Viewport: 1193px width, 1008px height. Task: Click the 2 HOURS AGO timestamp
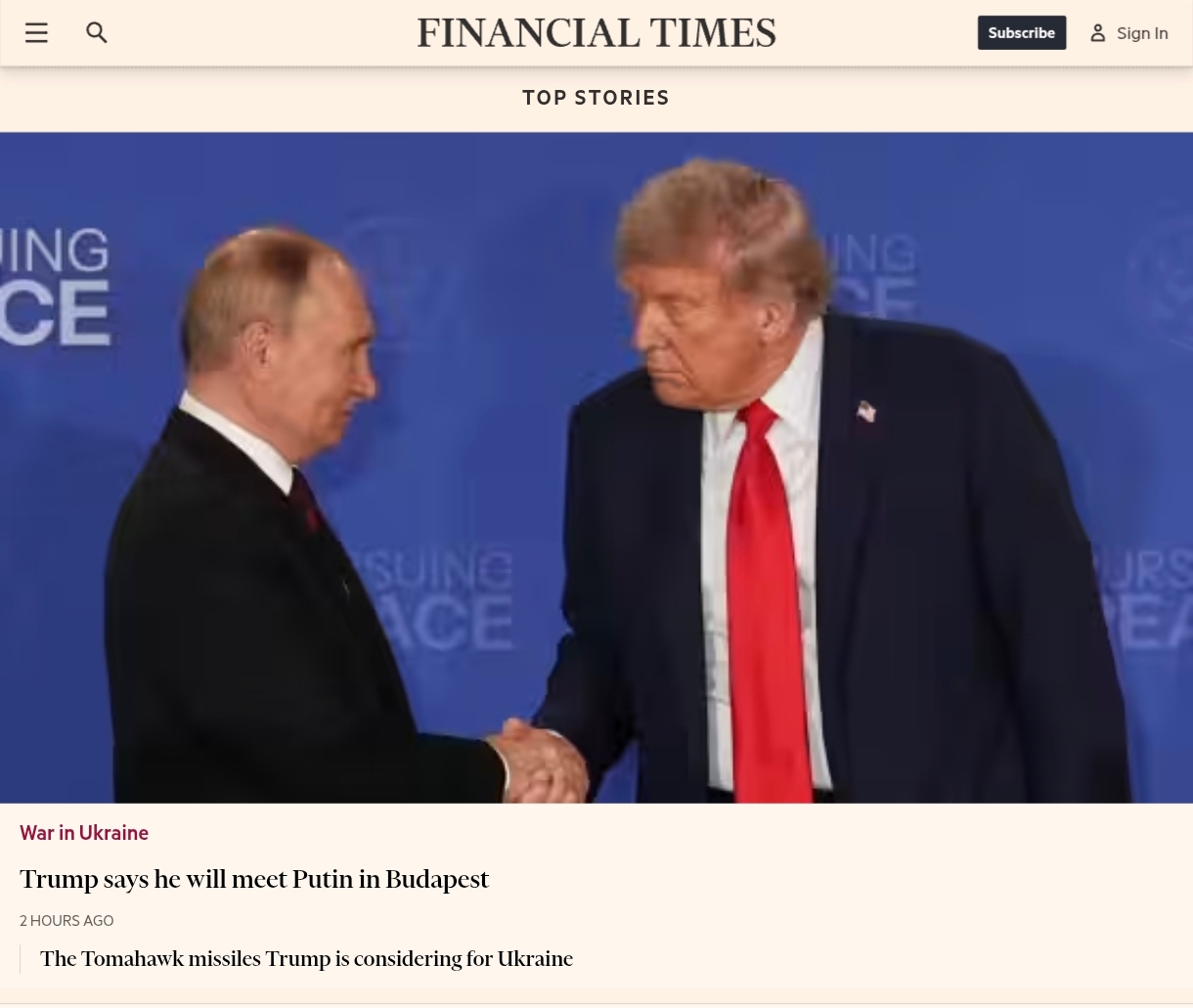66,921
